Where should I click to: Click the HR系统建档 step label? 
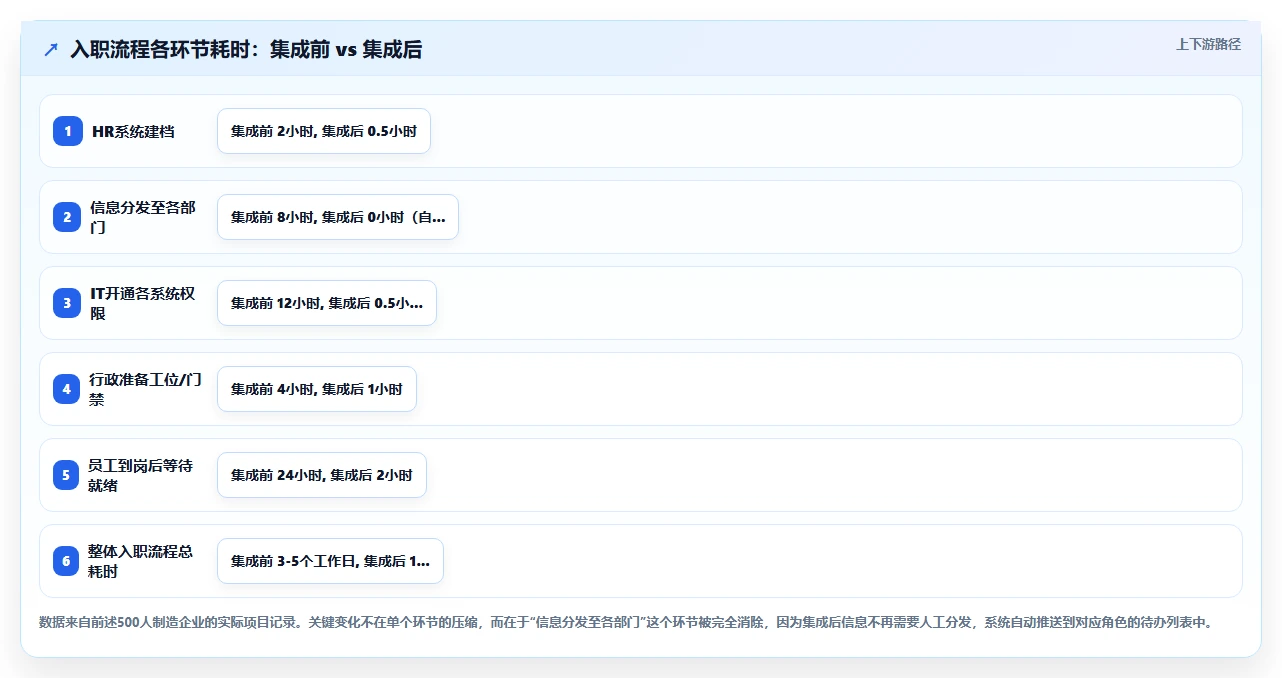point(133,131)
